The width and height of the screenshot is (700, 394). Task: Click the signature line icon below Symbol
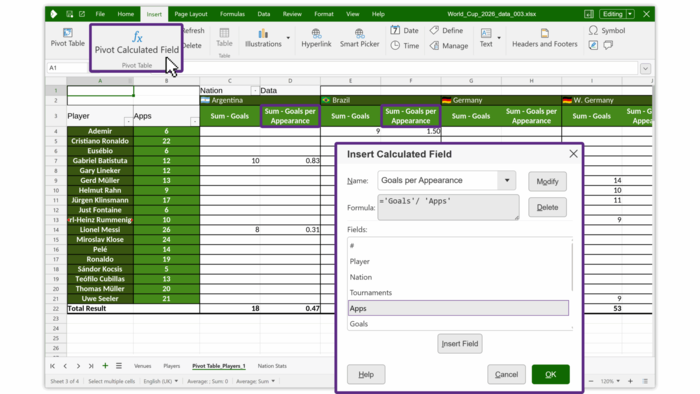(x=593, y=45)
